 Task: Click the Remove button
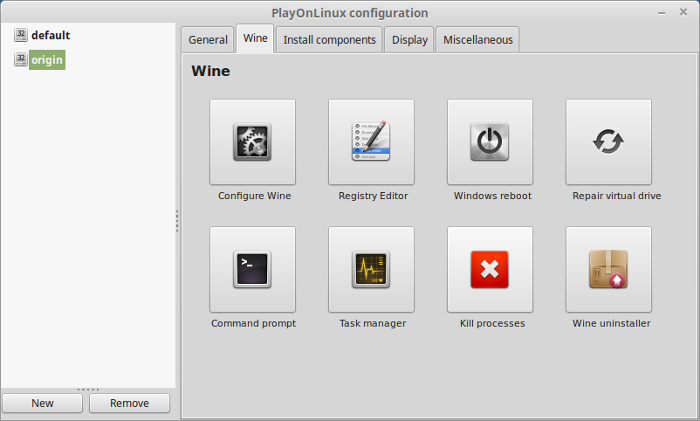(129, 403)
